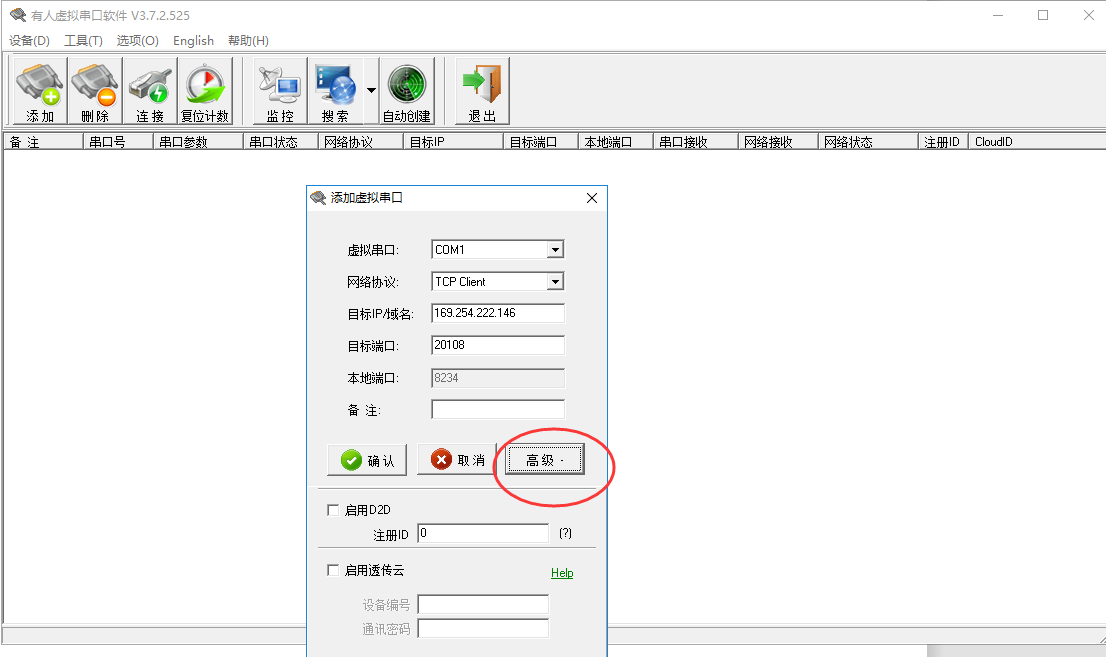Image resolution: width=1106 pixels, height=657 pixels.
Task: Click the 复位计数 (Reset count) icon
Action: (x=205, y=92)
